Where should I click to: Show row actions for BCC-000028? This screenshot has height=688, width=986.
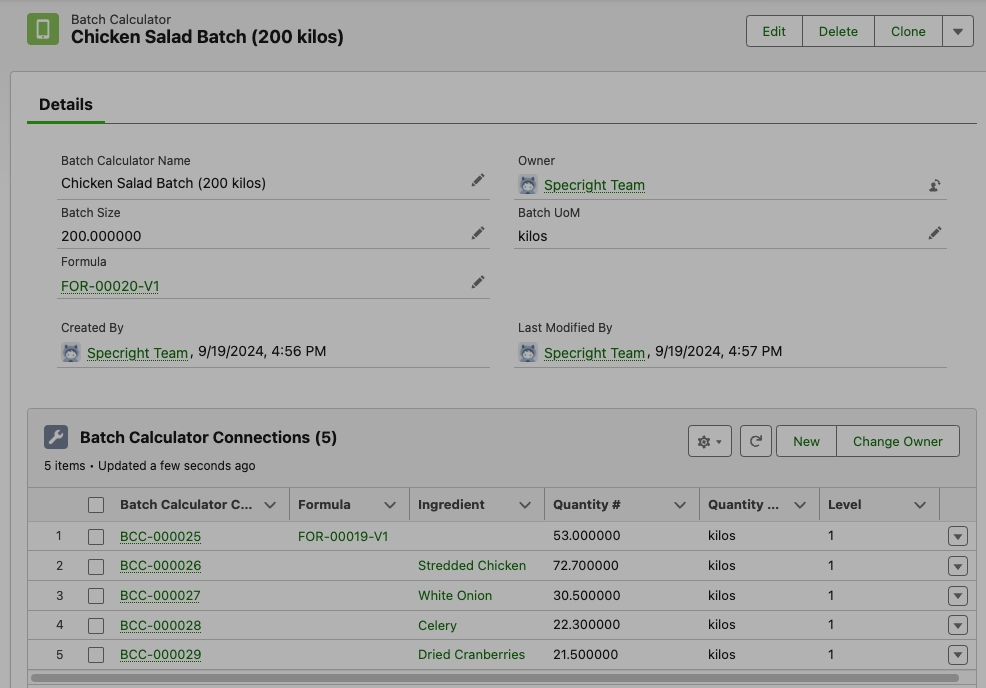pyautogui.click(x=958, y=625)
